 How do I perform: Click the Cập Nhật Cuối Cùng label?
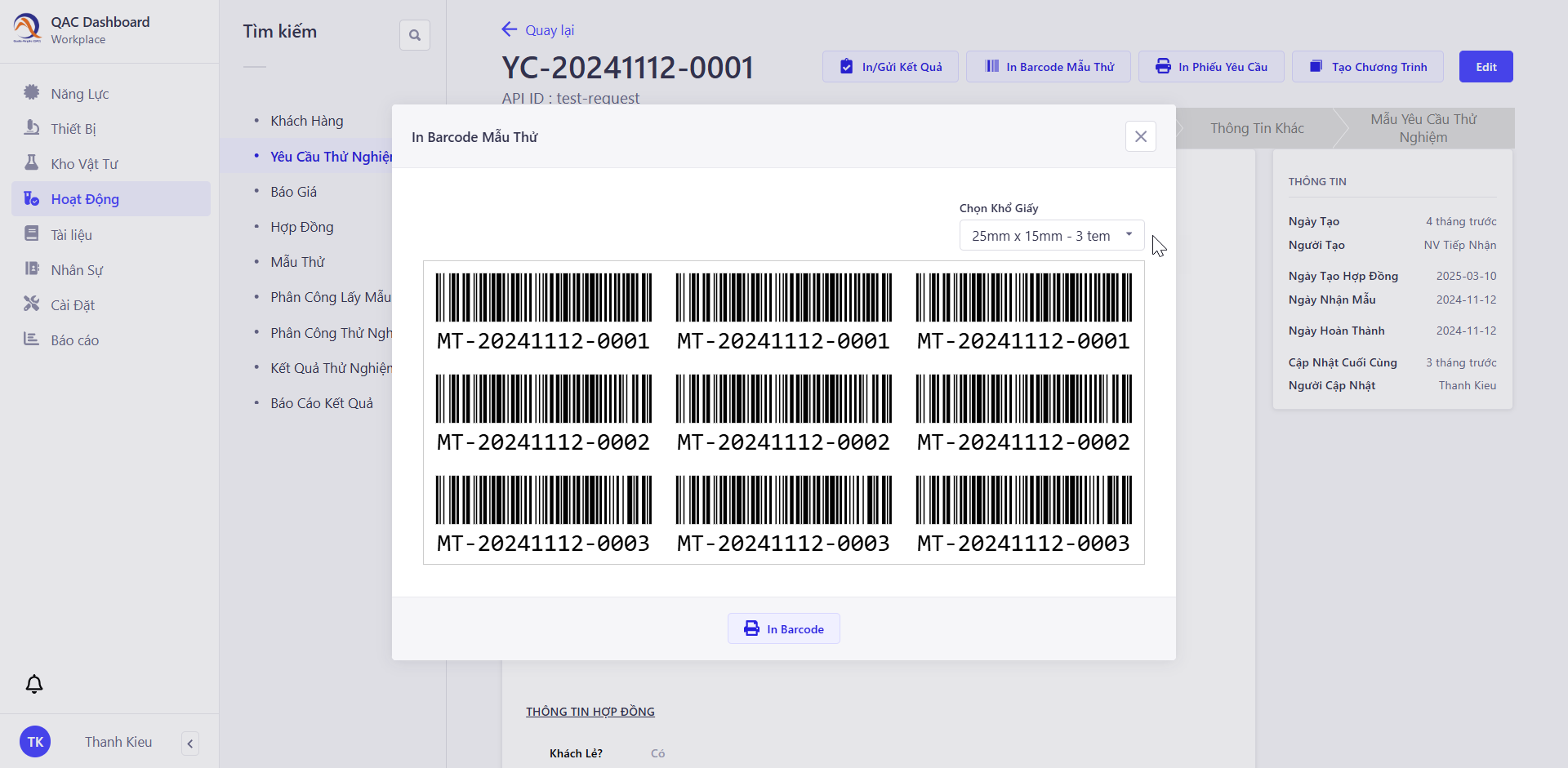1343,362
